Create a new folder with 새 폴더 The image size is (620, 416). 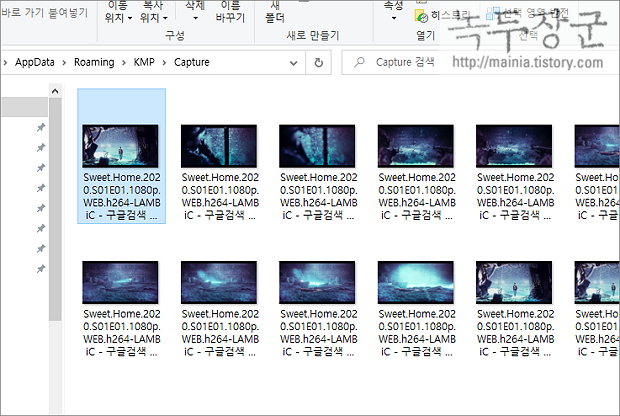(x=275, y=11)
